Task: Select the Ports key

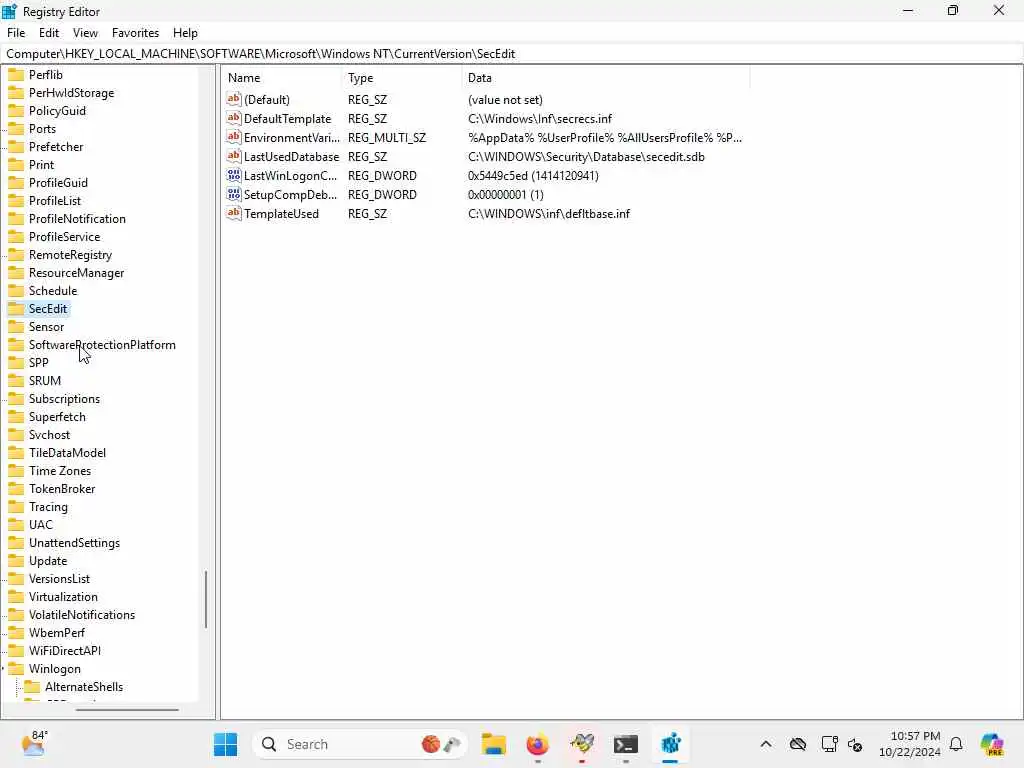Action: (x=42, y=129)
